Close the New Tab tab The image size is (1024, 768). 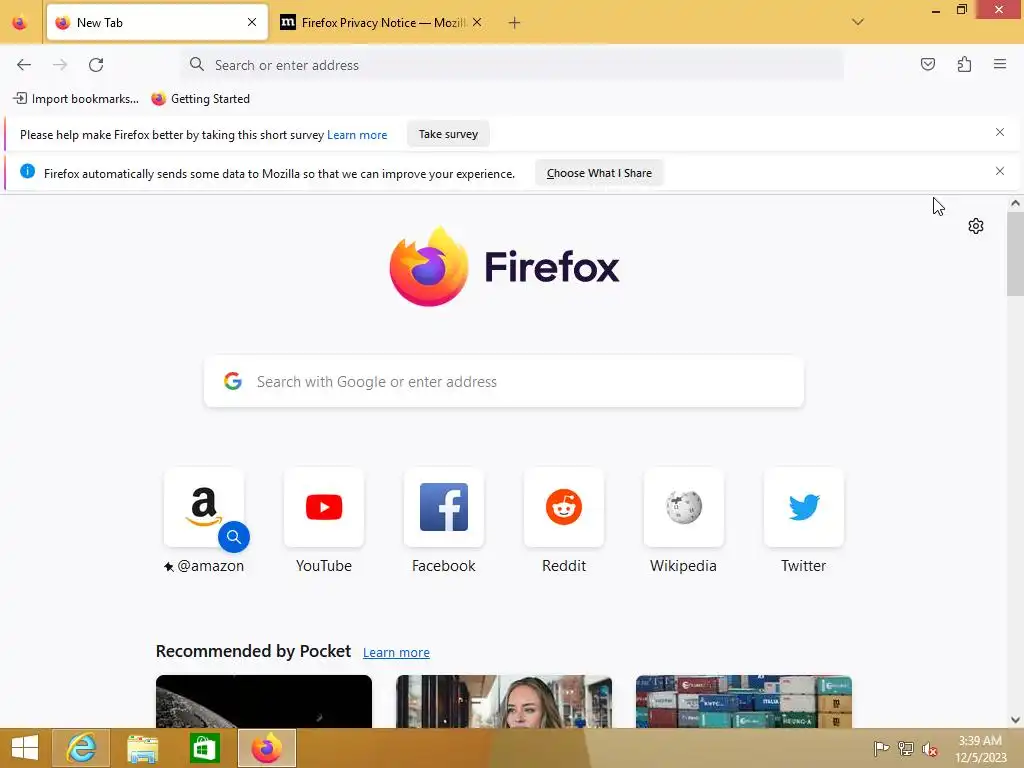tap(252, 23)
